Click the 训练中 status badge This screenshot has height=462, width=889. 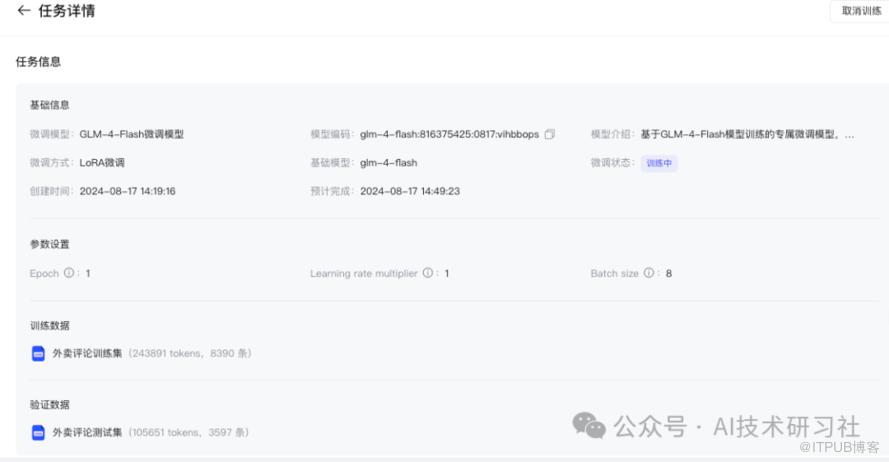(x=659, y=163)
